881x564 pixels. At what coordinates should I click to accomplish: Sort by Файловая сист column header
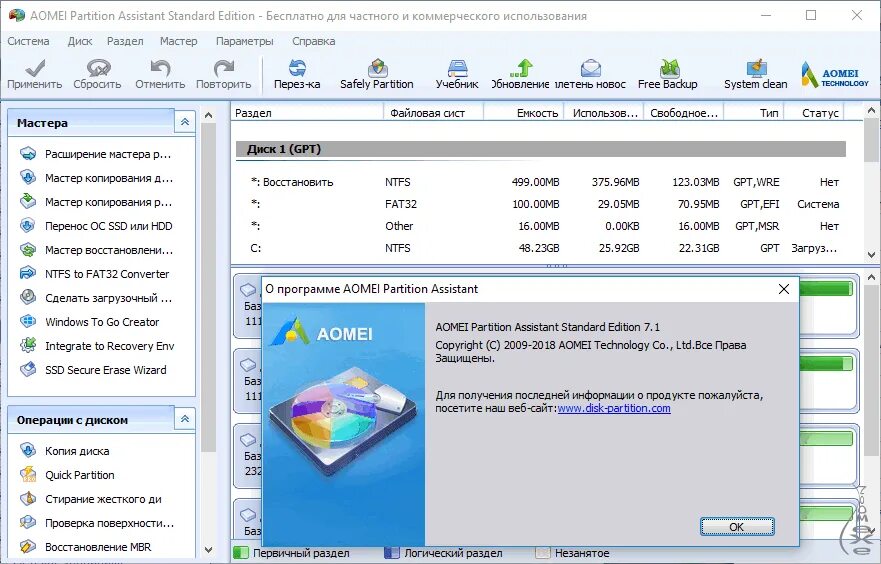pos(433,113)
